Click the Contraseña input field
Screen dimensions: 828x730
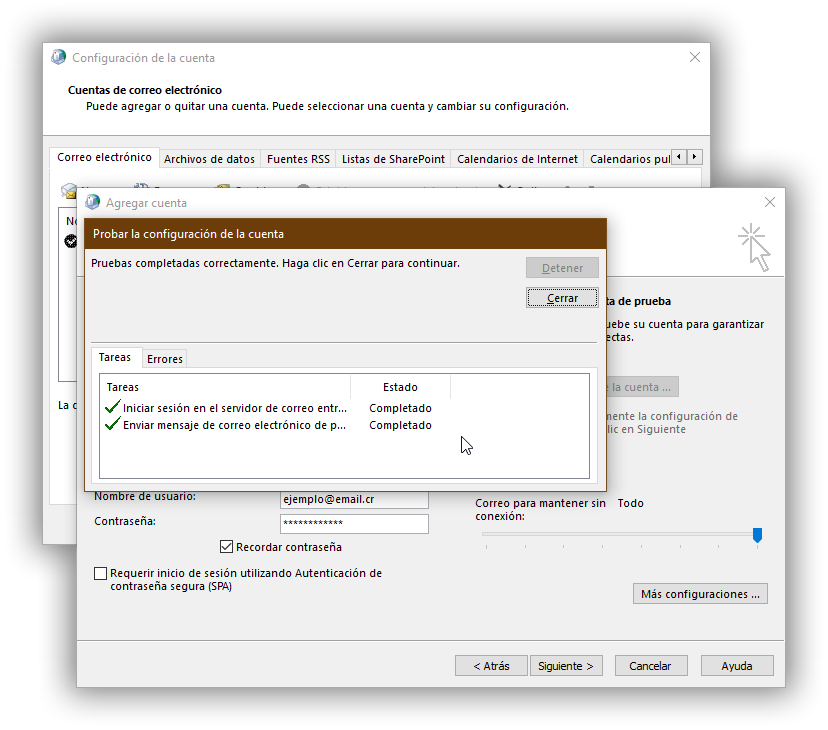pyautogui.click(x=354, y=523)
